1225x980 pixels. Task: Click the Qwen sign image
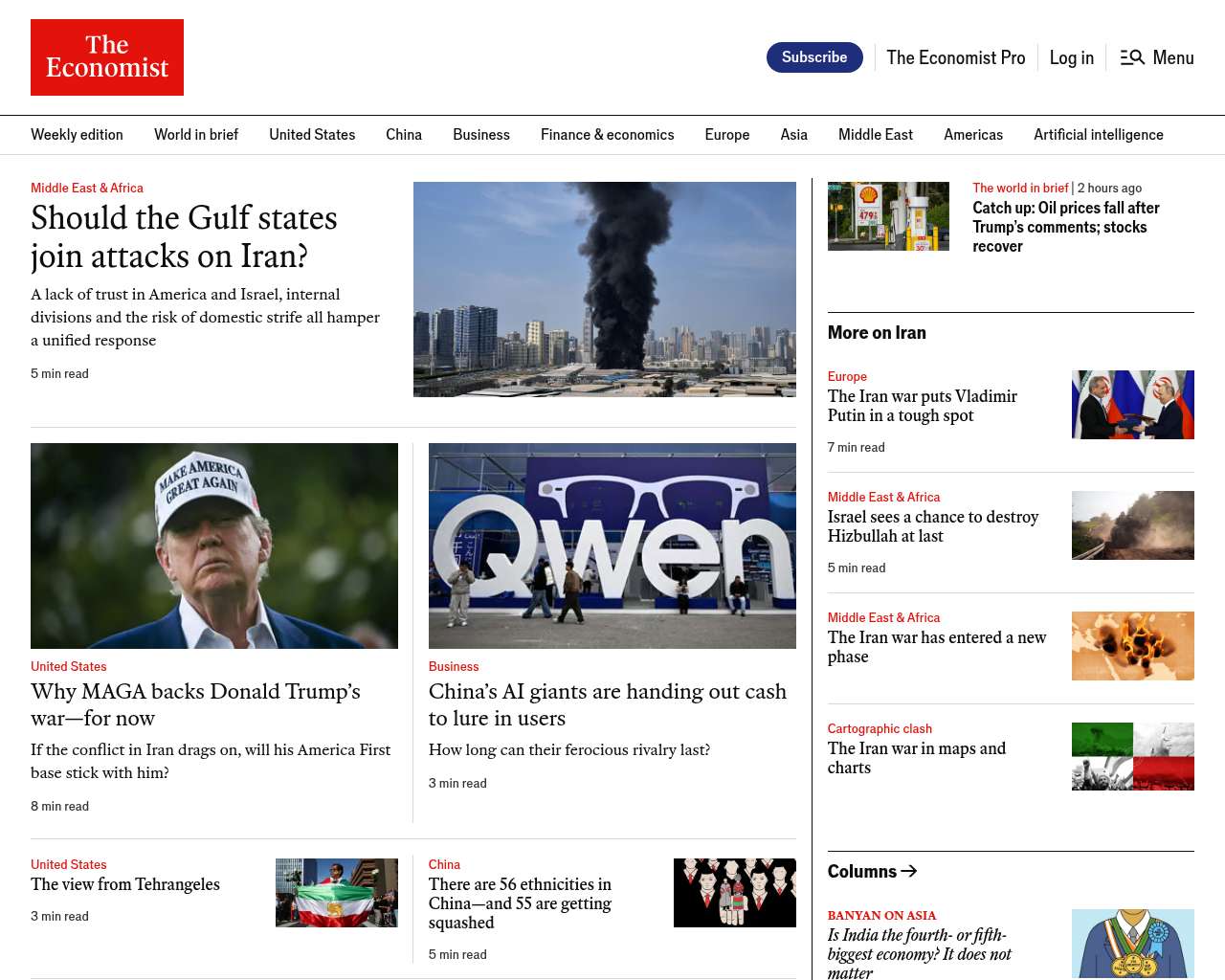pyautogui.click(x=612, y=546)
